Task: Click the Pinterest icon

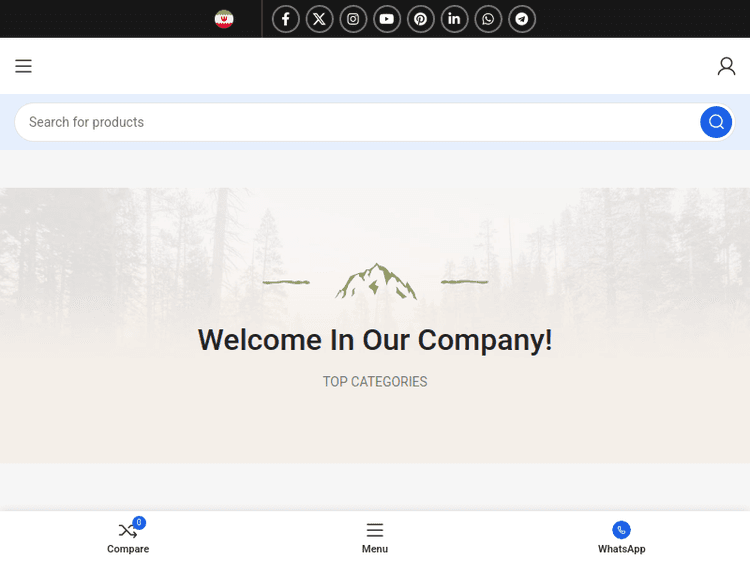Action: [420, 19]
